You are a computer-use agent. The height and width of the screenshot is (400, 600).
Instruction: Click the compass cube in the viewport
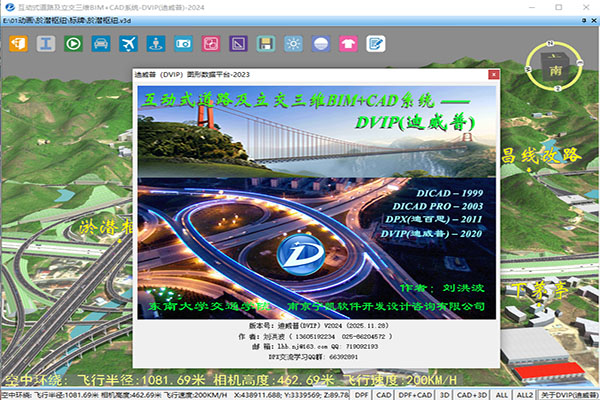click(x=551, y=66)
